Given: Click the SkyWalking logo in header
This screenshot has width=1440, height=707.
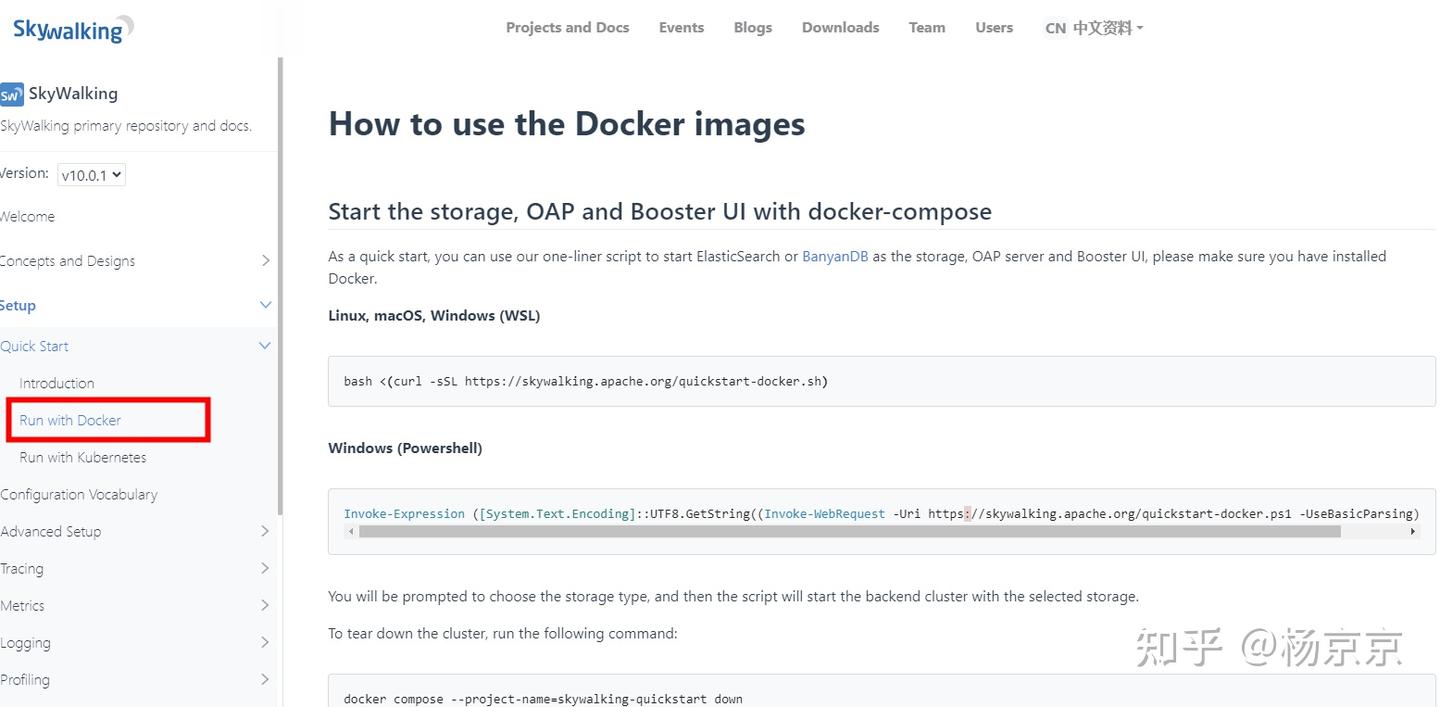Looking at the screenshot, I should pyautogui.click(x=72, y=29).
